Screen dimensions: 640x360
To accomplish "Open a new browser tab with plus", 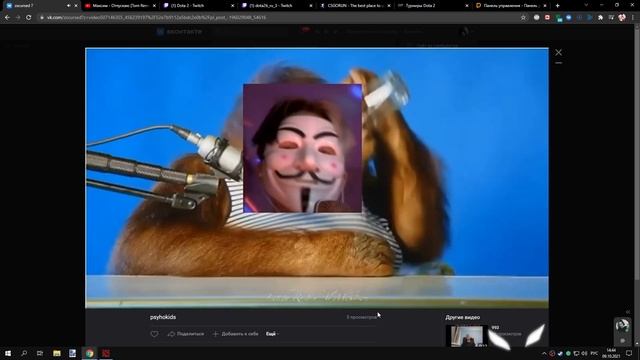I will tap(558, 6).
